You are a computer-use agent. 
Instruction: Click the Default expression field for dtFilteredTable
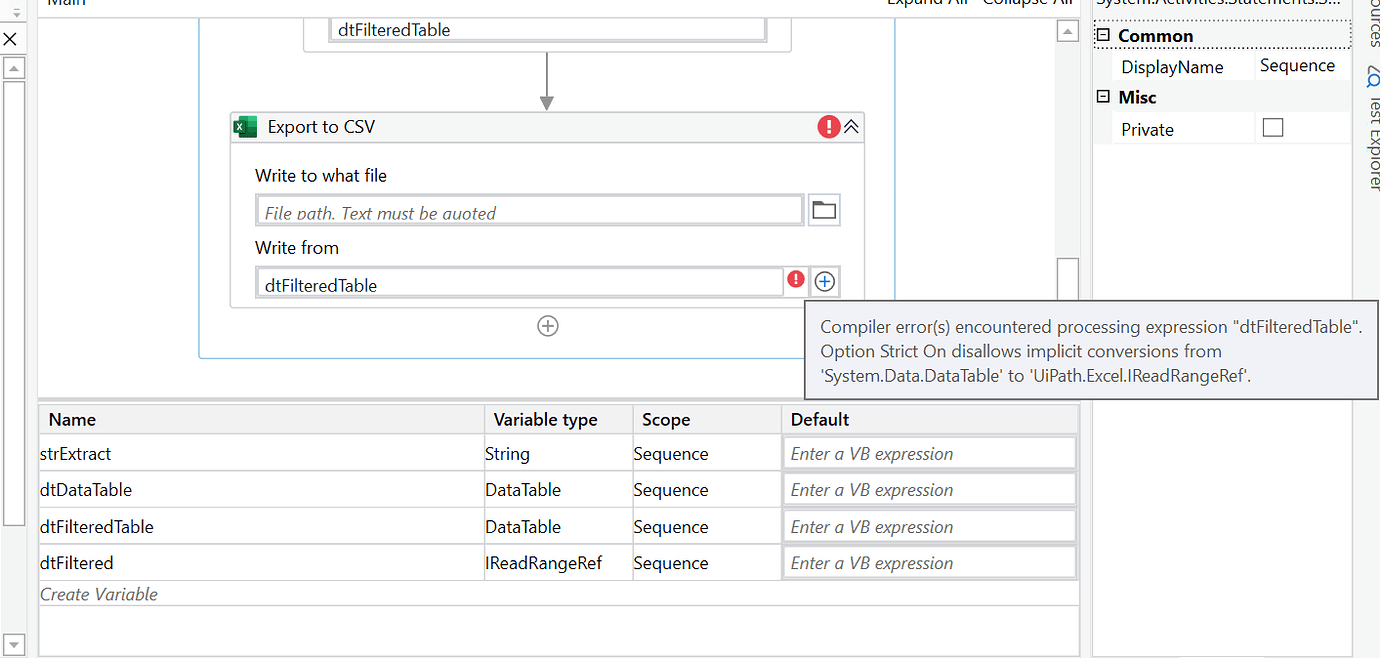tap(928, 526)
